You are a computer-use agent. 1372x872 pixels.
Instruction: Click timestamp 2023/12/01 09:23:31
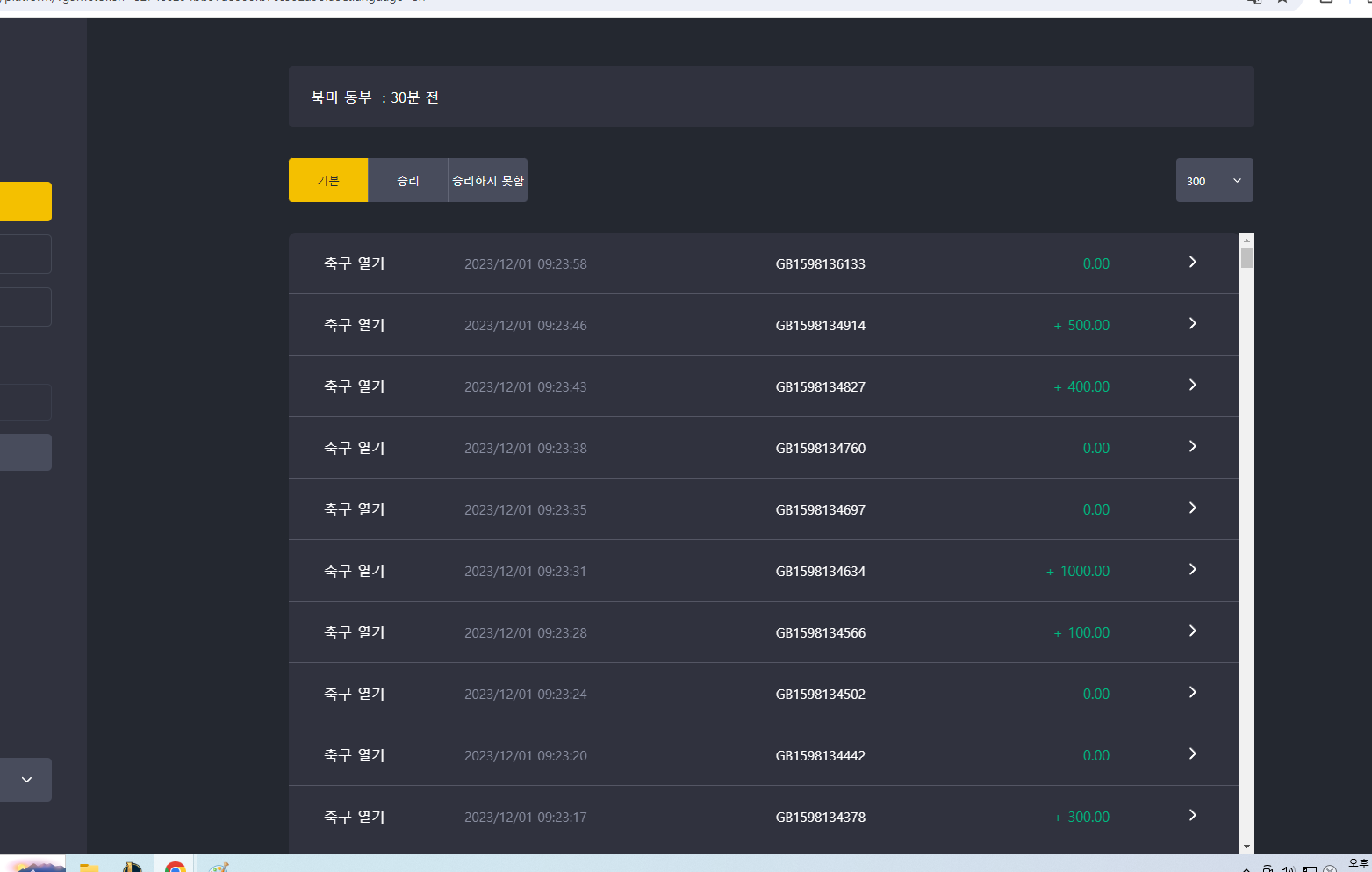click(x=526, y=571)
